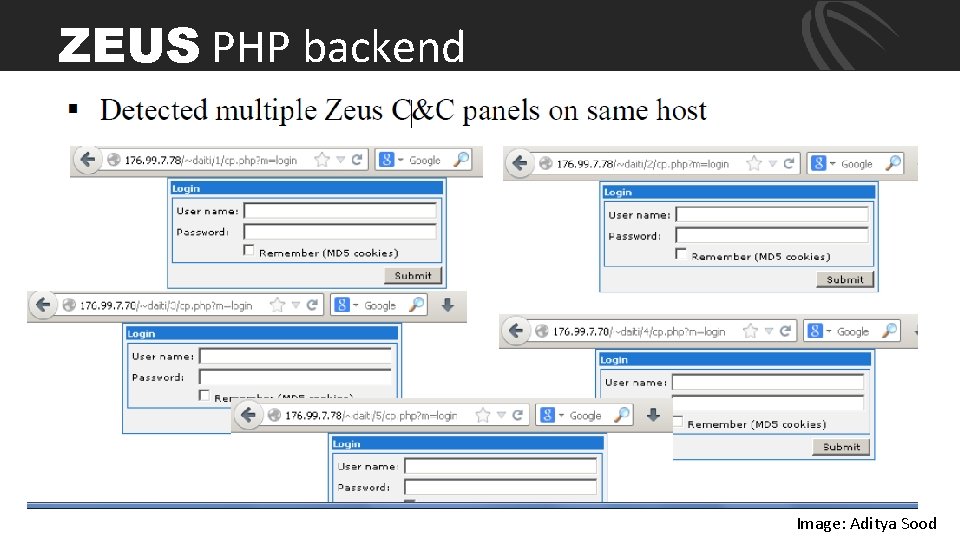Image resolution: width=960 pixels, height=540 pixels.
Task: Tick Remember checkbox in daiti/3 panel
Action: [x=204, y=396]
